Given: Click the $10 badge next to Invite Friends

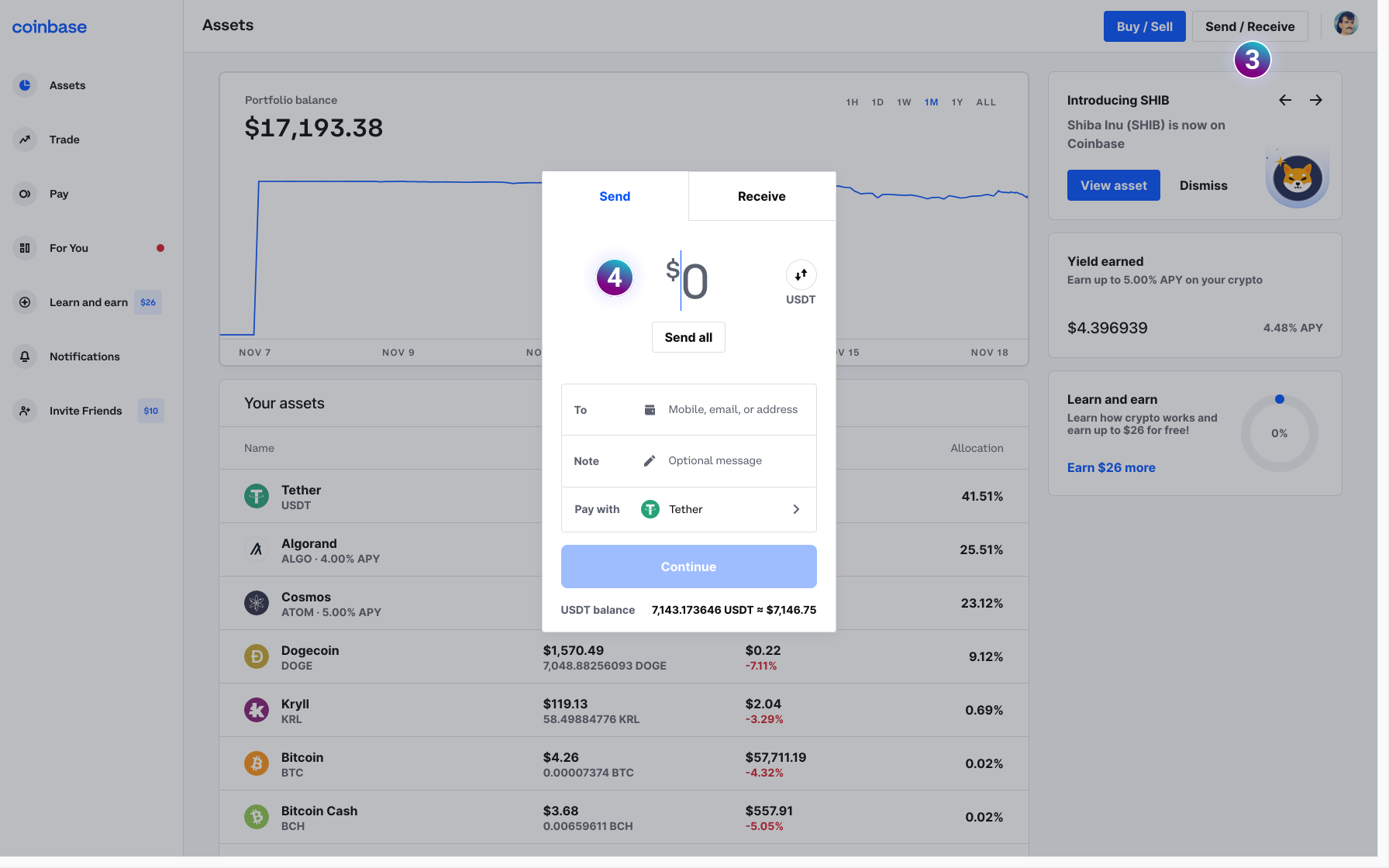Looking at the screenshot, I should [151, 411].
